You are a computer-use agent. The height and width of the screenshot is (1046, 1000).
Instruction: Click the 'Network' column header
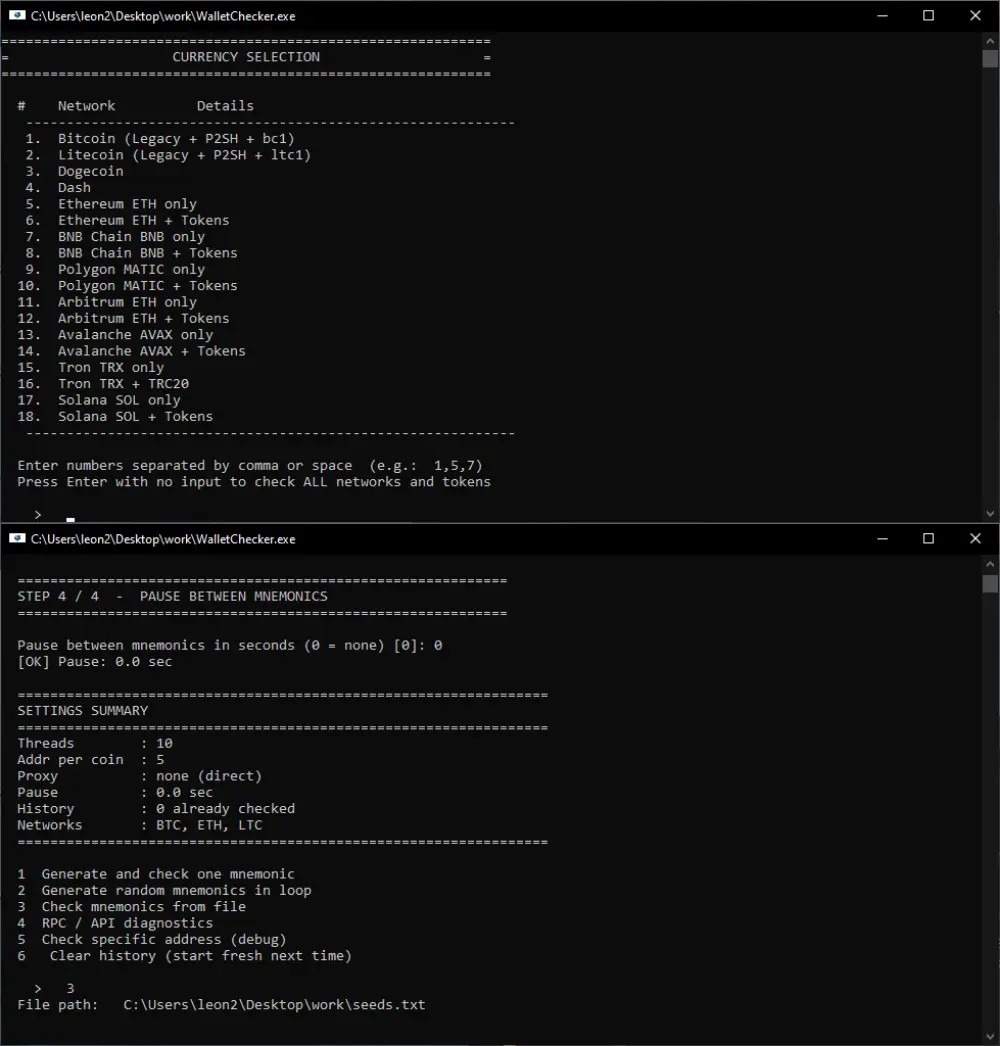click(x=86, y=106)
